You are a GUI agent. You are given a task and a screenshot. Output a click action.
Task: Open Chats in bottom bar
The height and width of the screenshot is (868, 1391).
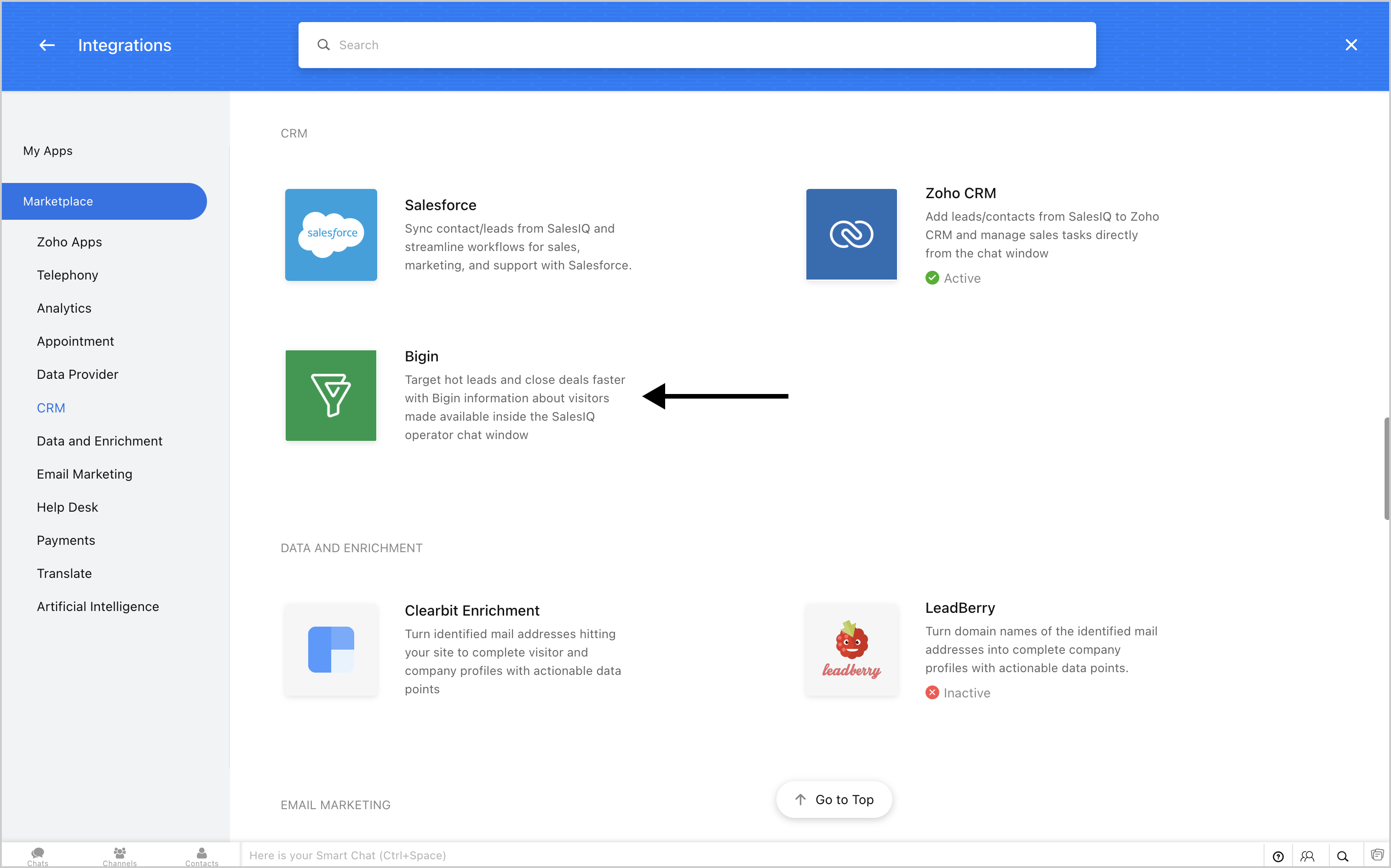click(x=38, y=856)
